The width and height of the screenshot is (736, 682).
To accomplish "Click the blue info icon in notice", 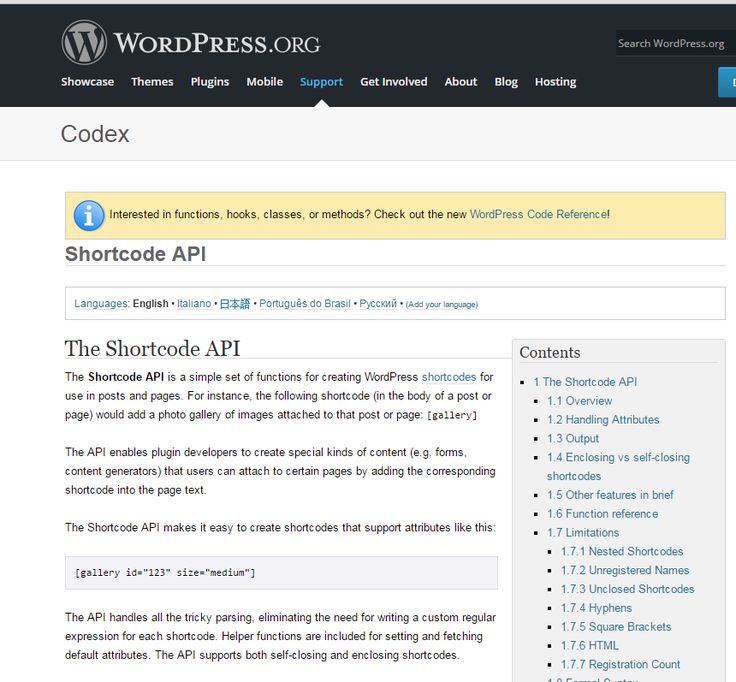I will pos(89,215).
